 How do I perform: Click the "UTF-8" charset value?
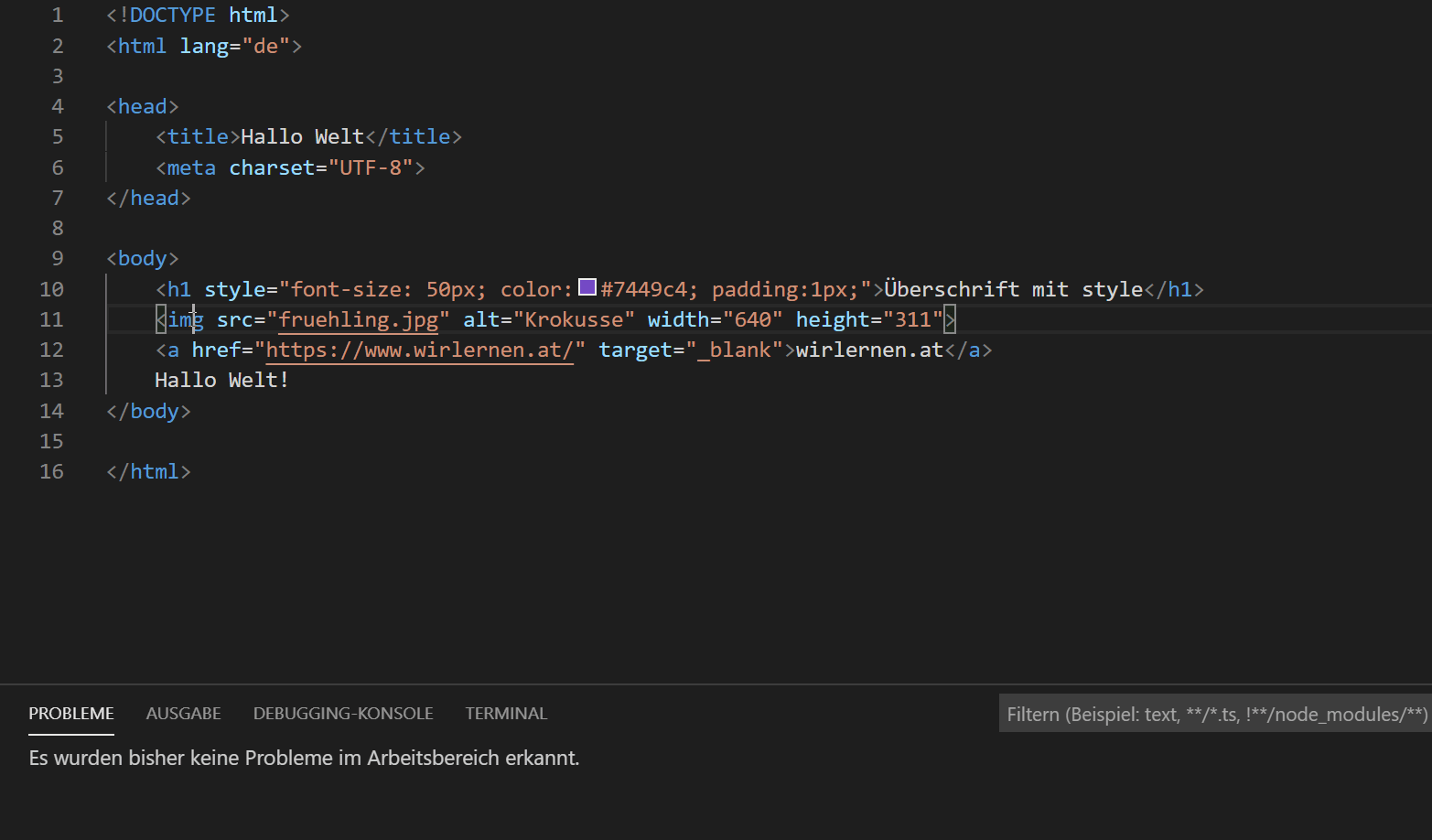370,168
